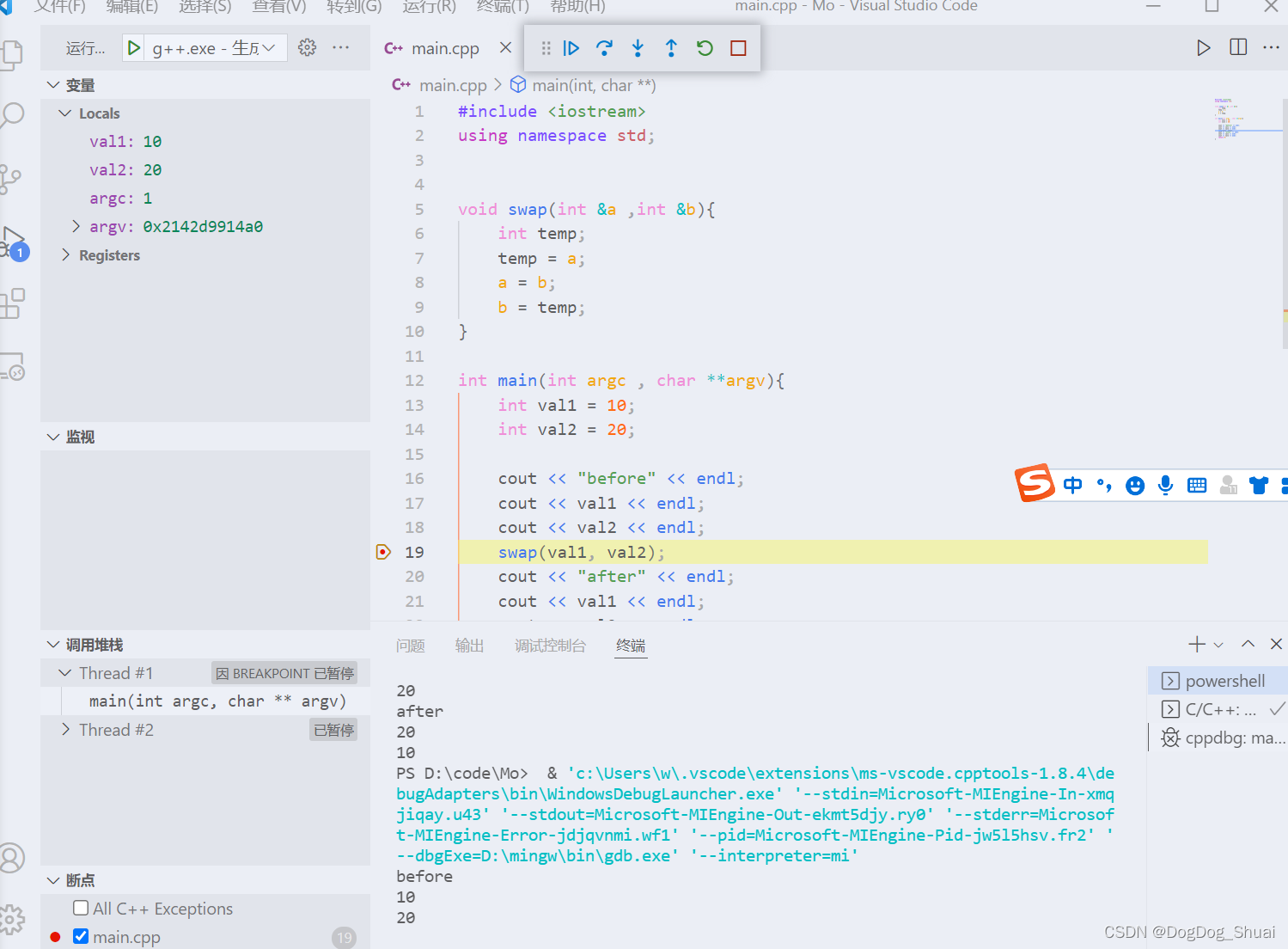Open Remote Explorer view

coord(12,367)
